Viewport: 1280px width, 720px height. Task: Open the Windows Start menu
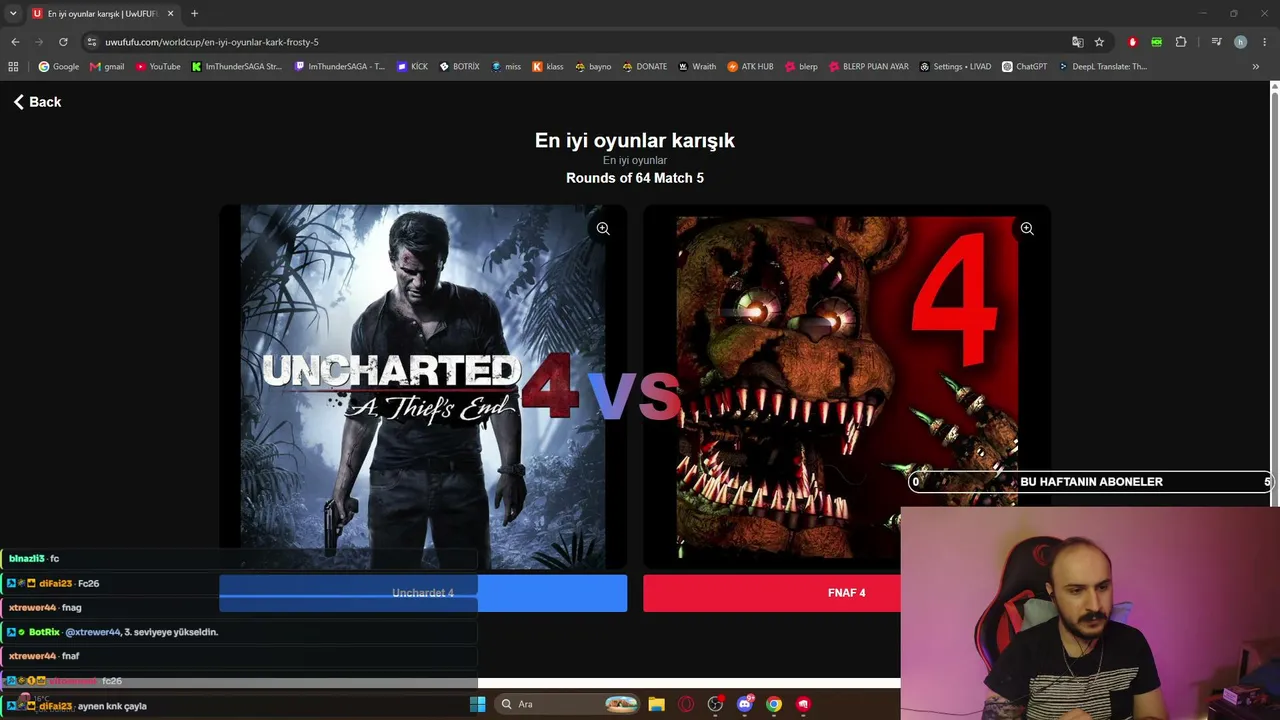point(477,704)
